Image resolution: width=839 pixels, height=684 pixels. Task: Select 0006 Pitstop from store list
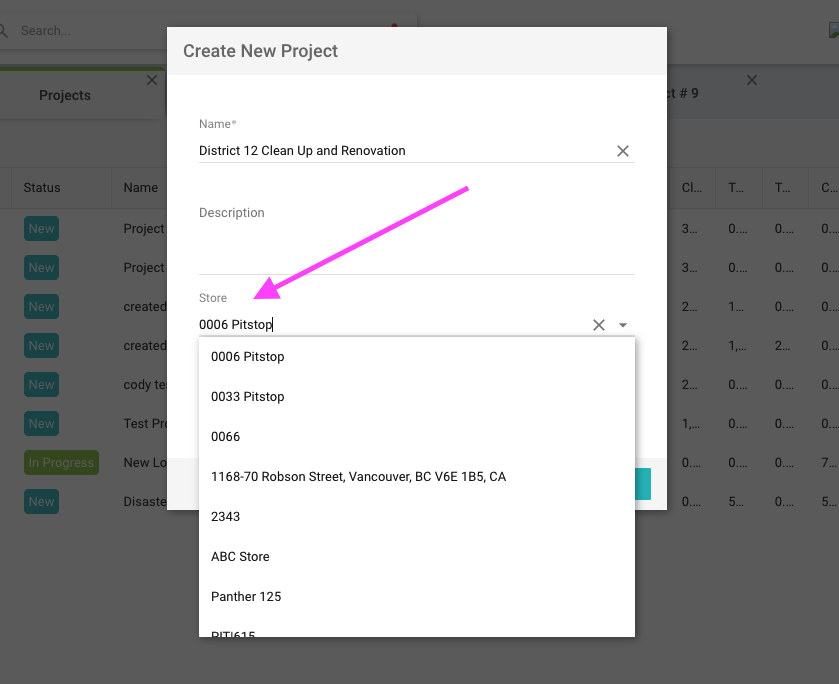click(x=248, y=357)
